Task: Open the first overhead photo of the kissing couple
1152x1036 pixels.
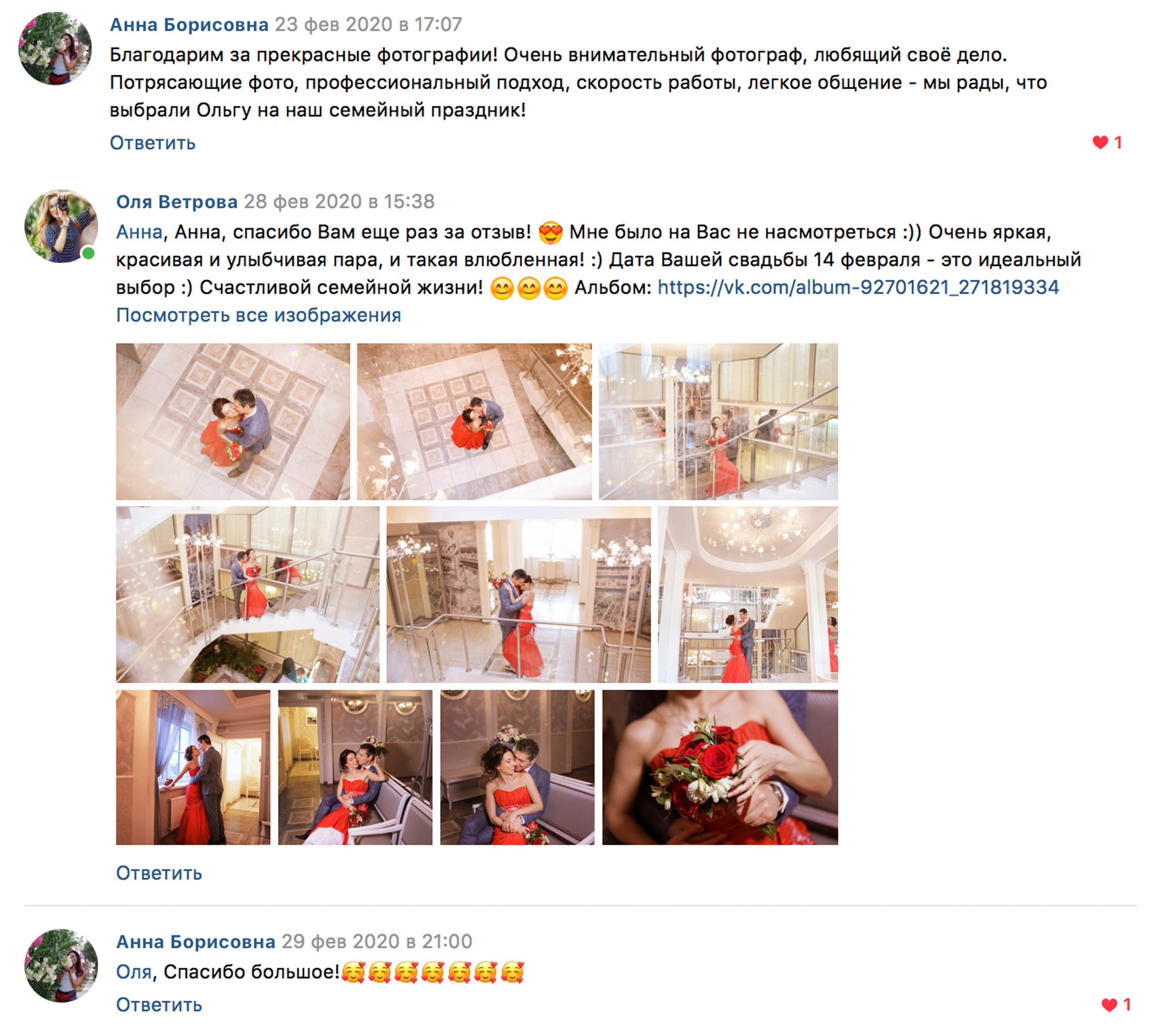Action: pos(233,422)
